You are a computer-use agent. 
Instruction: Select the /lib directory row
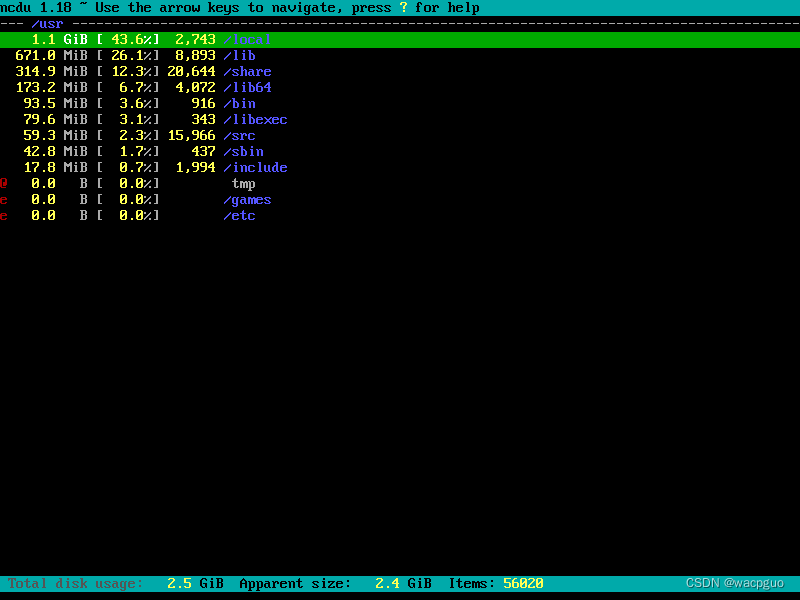click(240, 55)
